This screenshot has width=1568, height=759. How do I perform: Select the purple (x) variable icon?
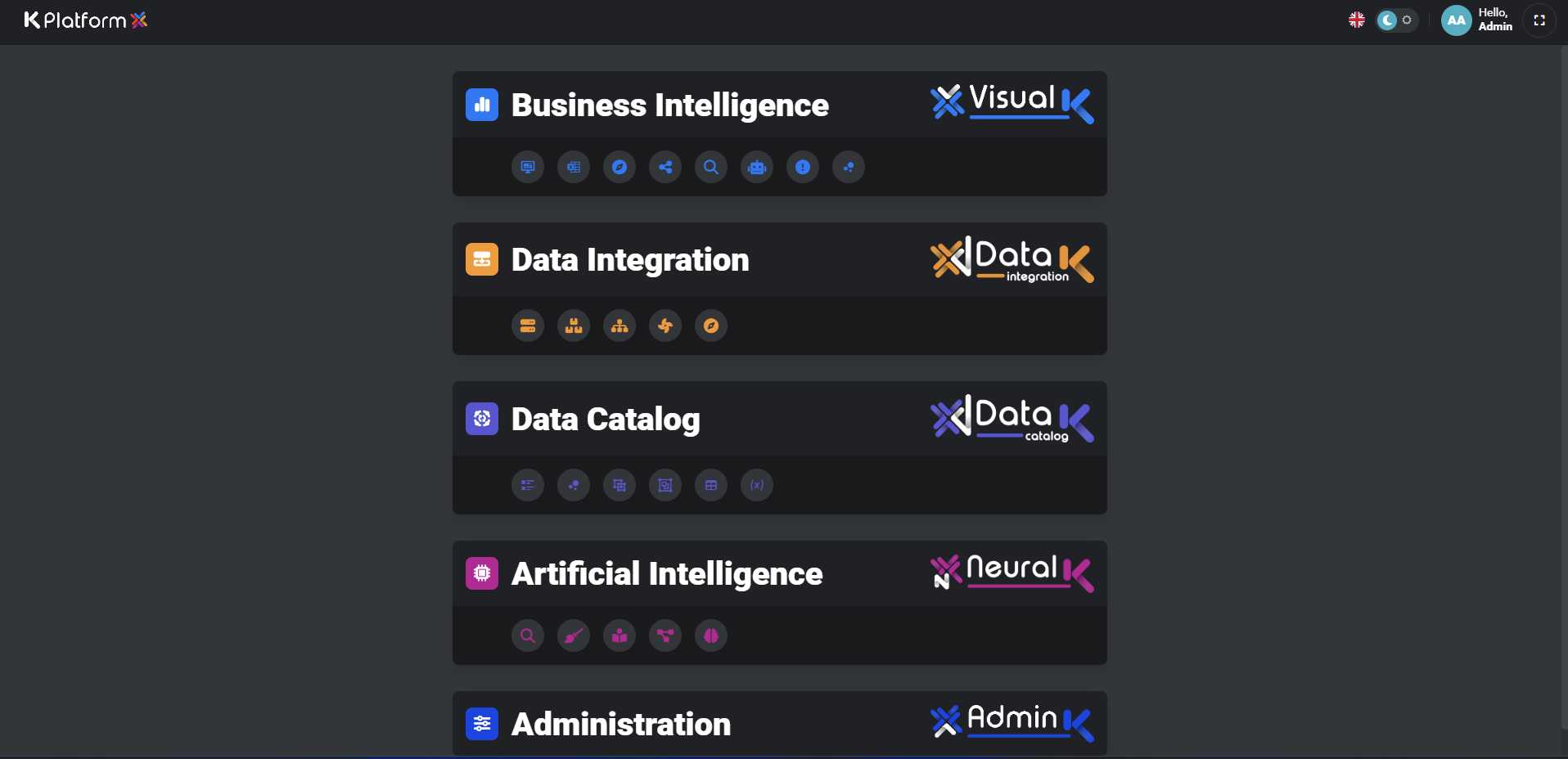(x=757, y=485)
